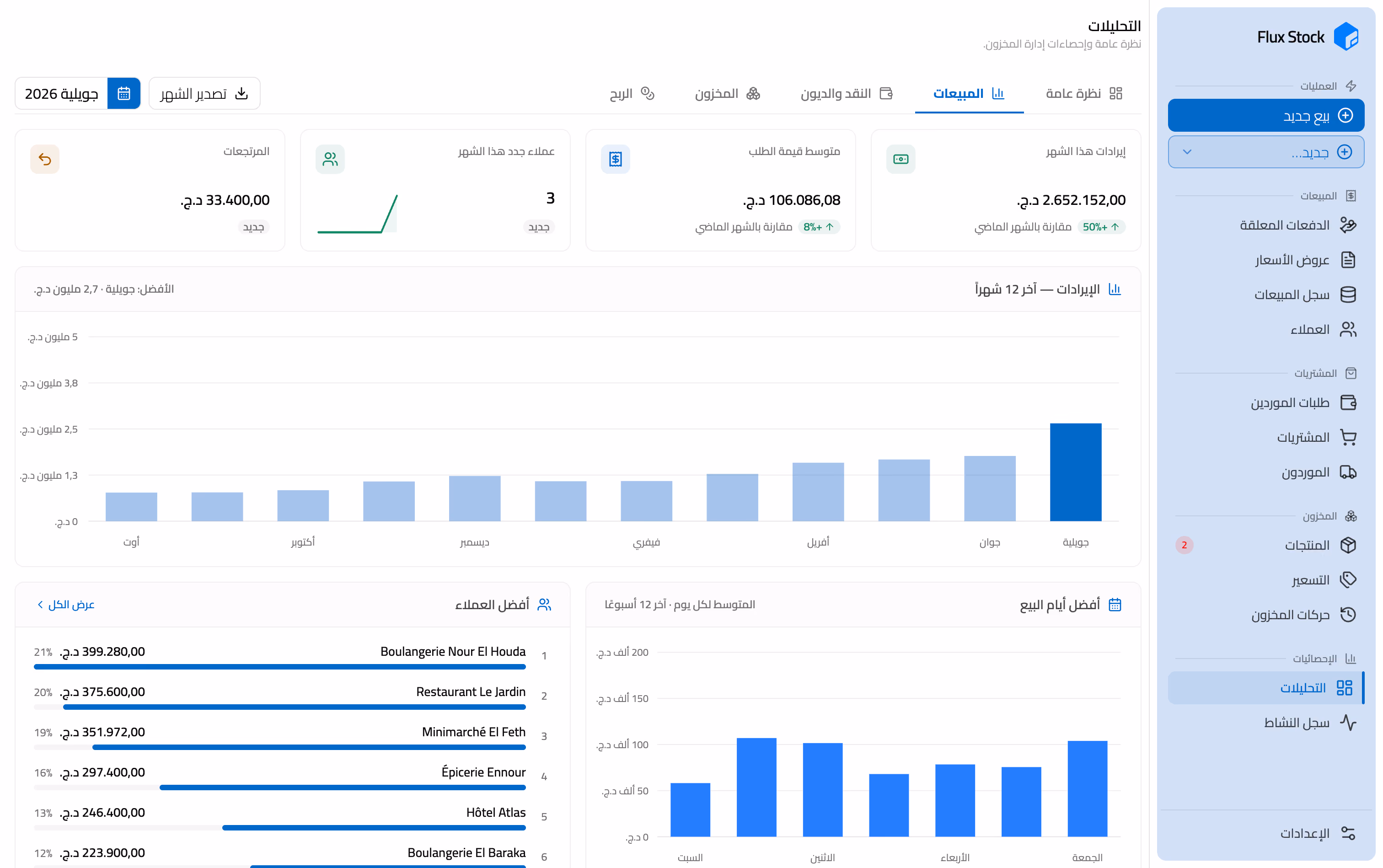This screenshot has width=1383, height=868.
Task: Open the calendar icon month picker
Action: point(123,94)
